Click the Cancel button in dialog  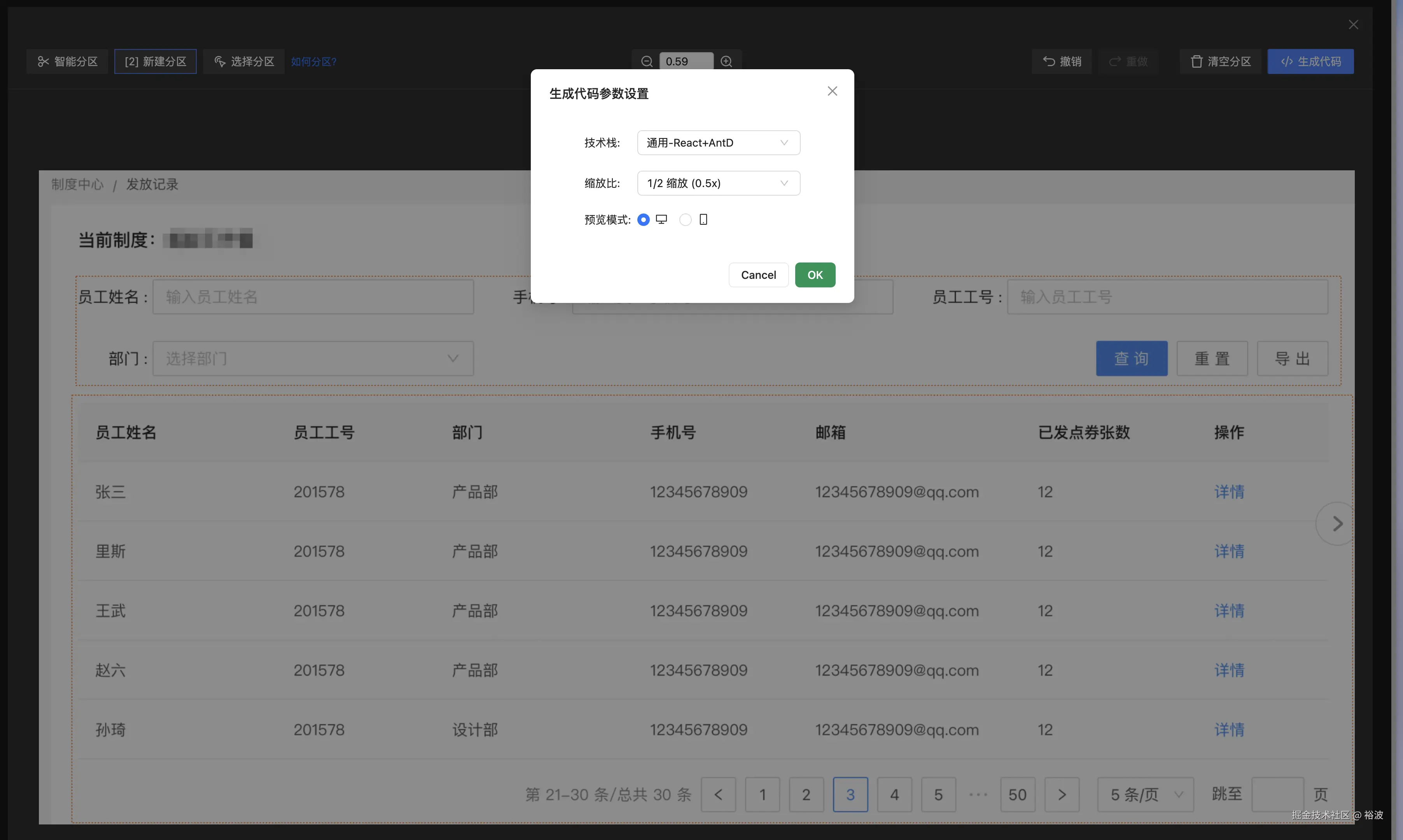[x=758, y=275]
